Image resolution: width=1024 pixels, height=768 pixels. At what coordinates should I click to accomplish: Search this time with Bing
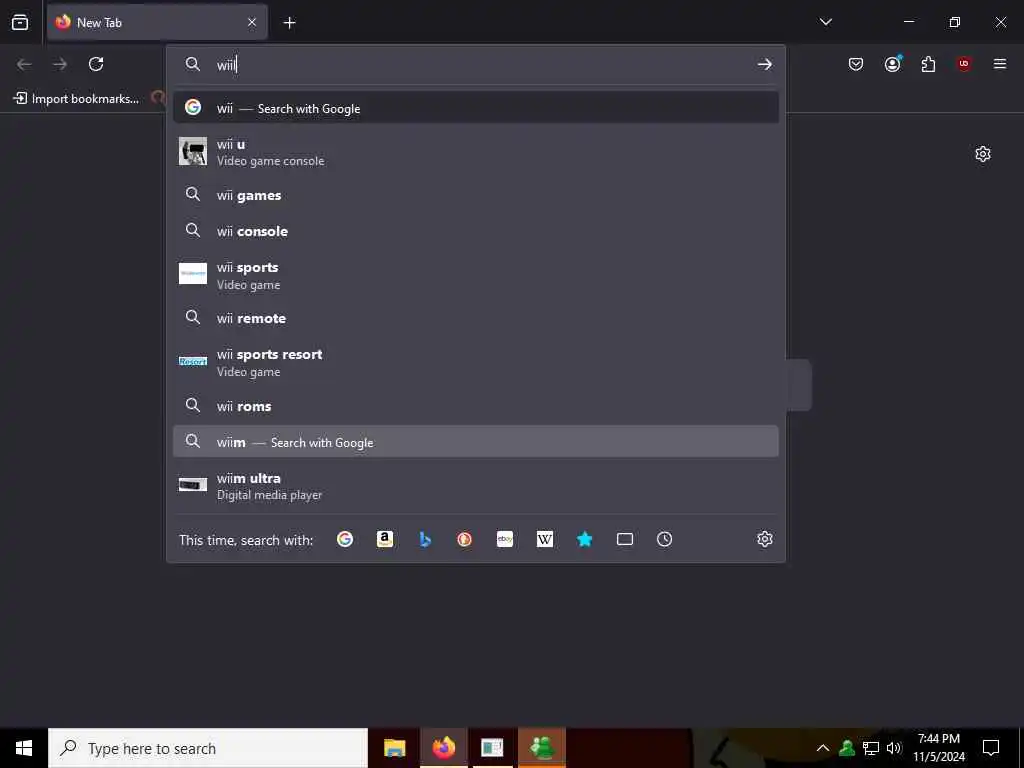tap(425, 539)
